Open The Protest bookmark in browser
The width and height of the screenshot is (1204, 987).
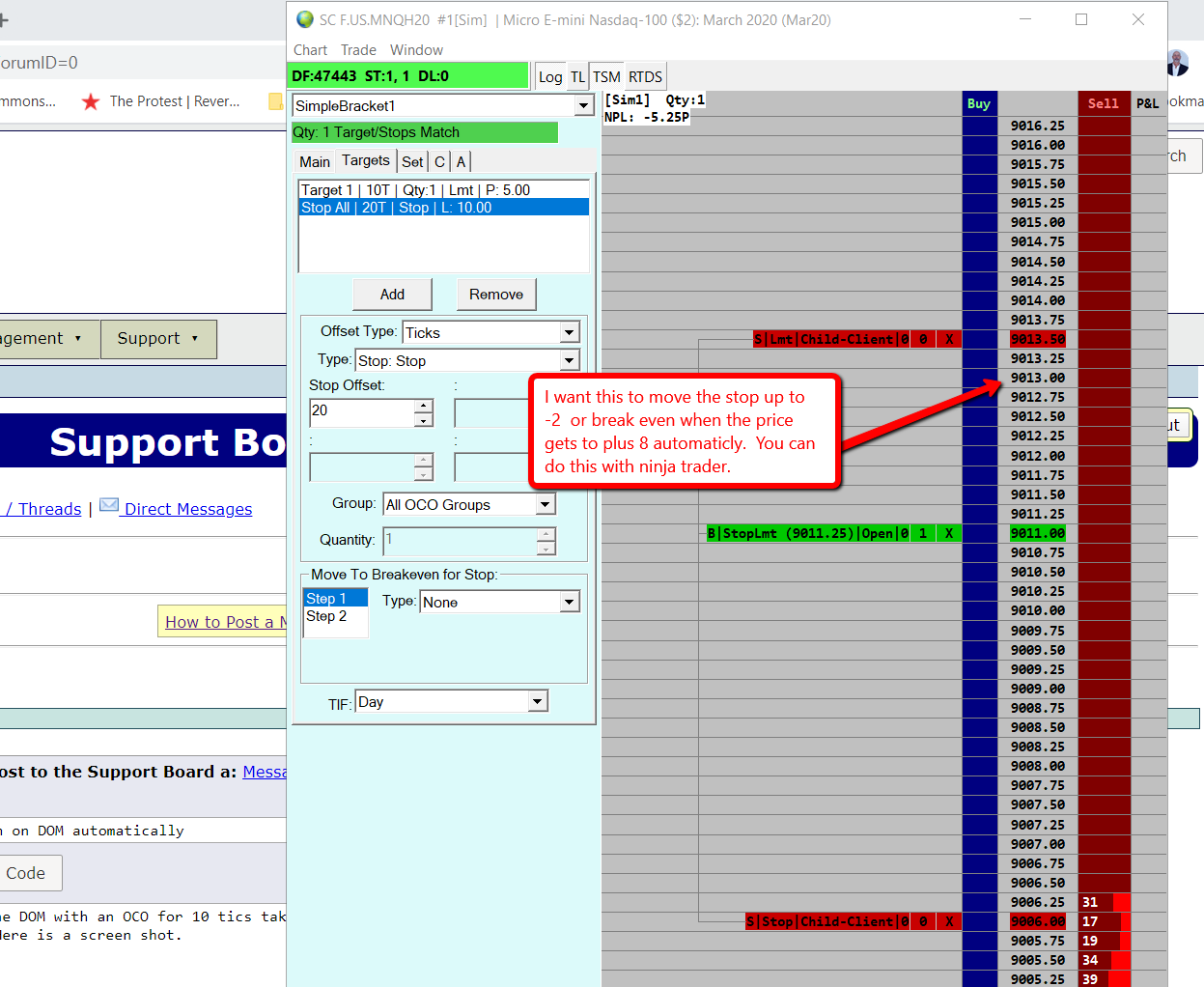[x=175, y=101]
